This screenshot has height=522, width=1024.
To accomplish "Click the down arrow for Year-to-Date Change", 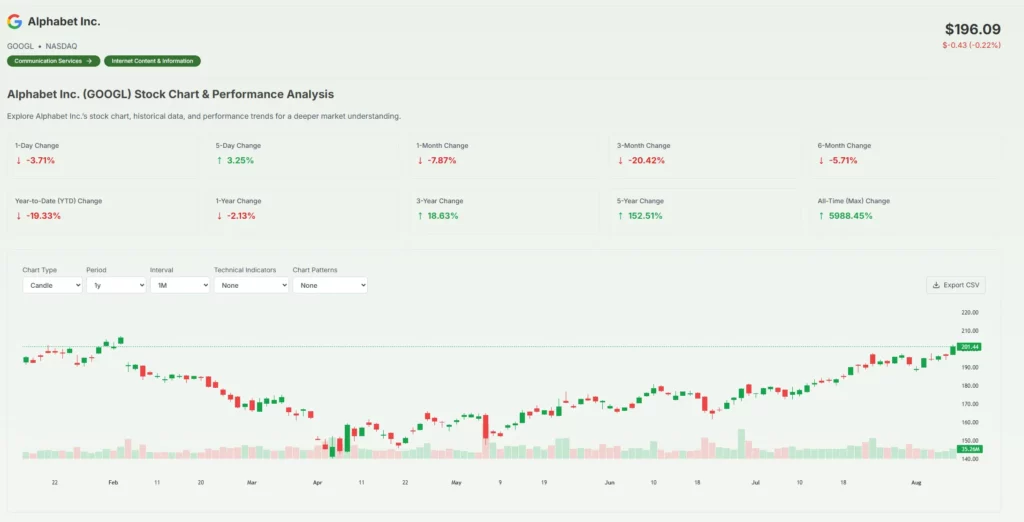I will [x=18, y=215].
